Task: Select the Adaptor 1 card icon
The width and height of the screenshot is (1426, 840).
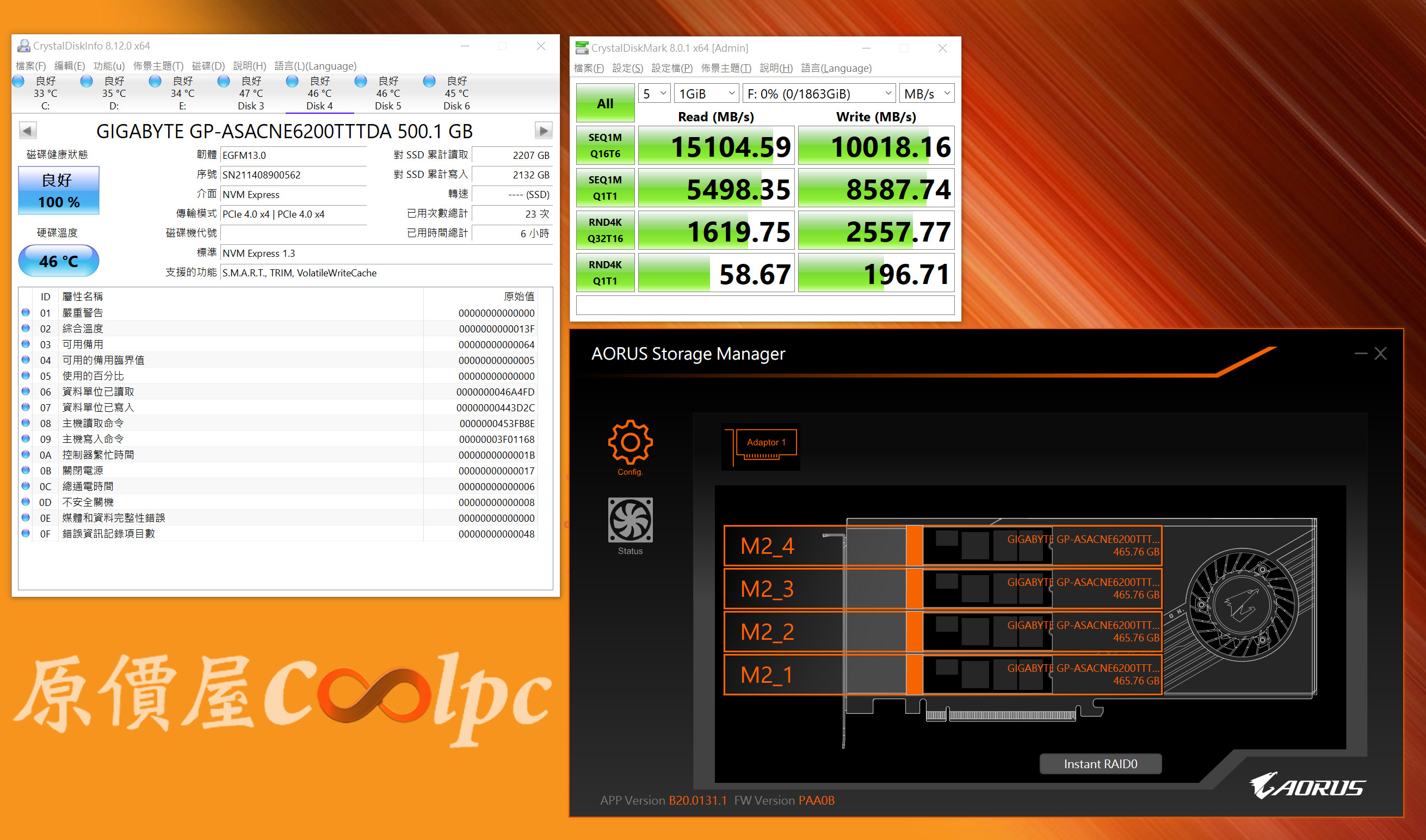Action: click(761, 447)
